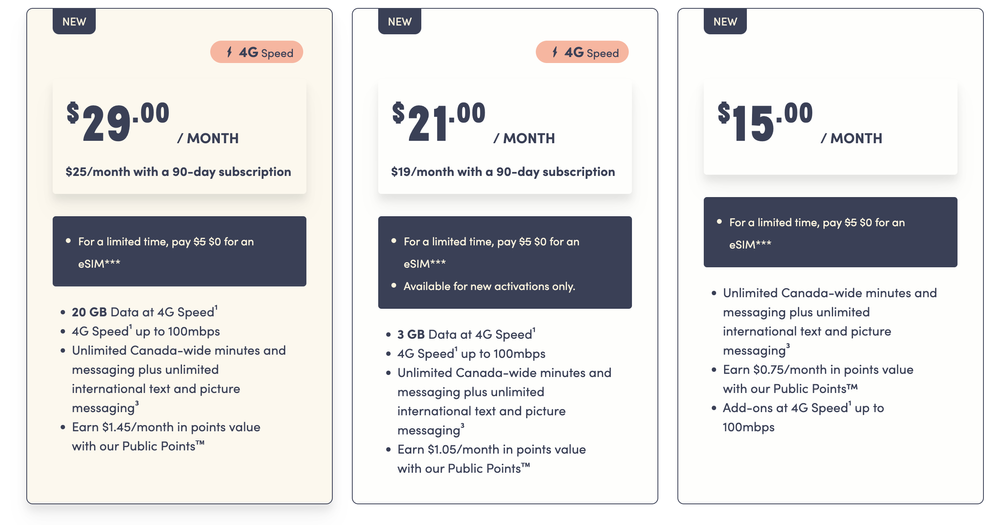999x525 pixels.
Task: Click the Earn $1.05/month points line
Action: (491, 458)
